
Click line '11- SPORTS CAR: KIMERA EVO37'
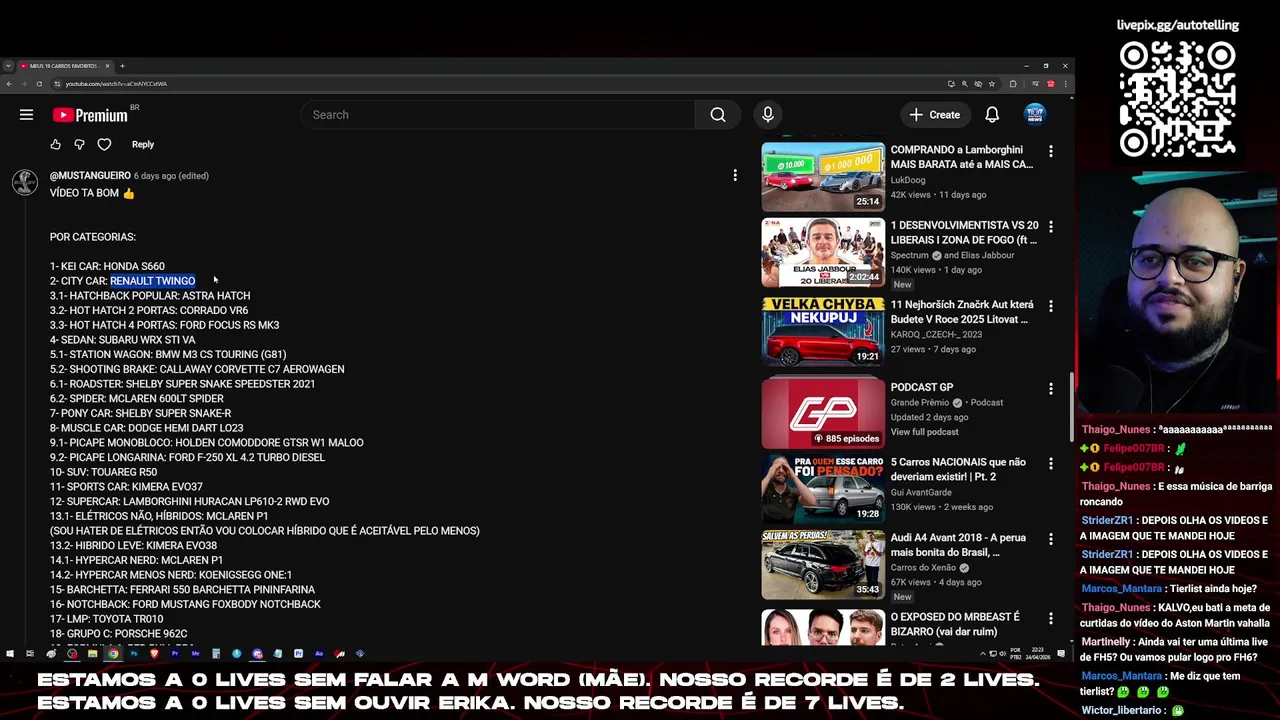[126, 487]
